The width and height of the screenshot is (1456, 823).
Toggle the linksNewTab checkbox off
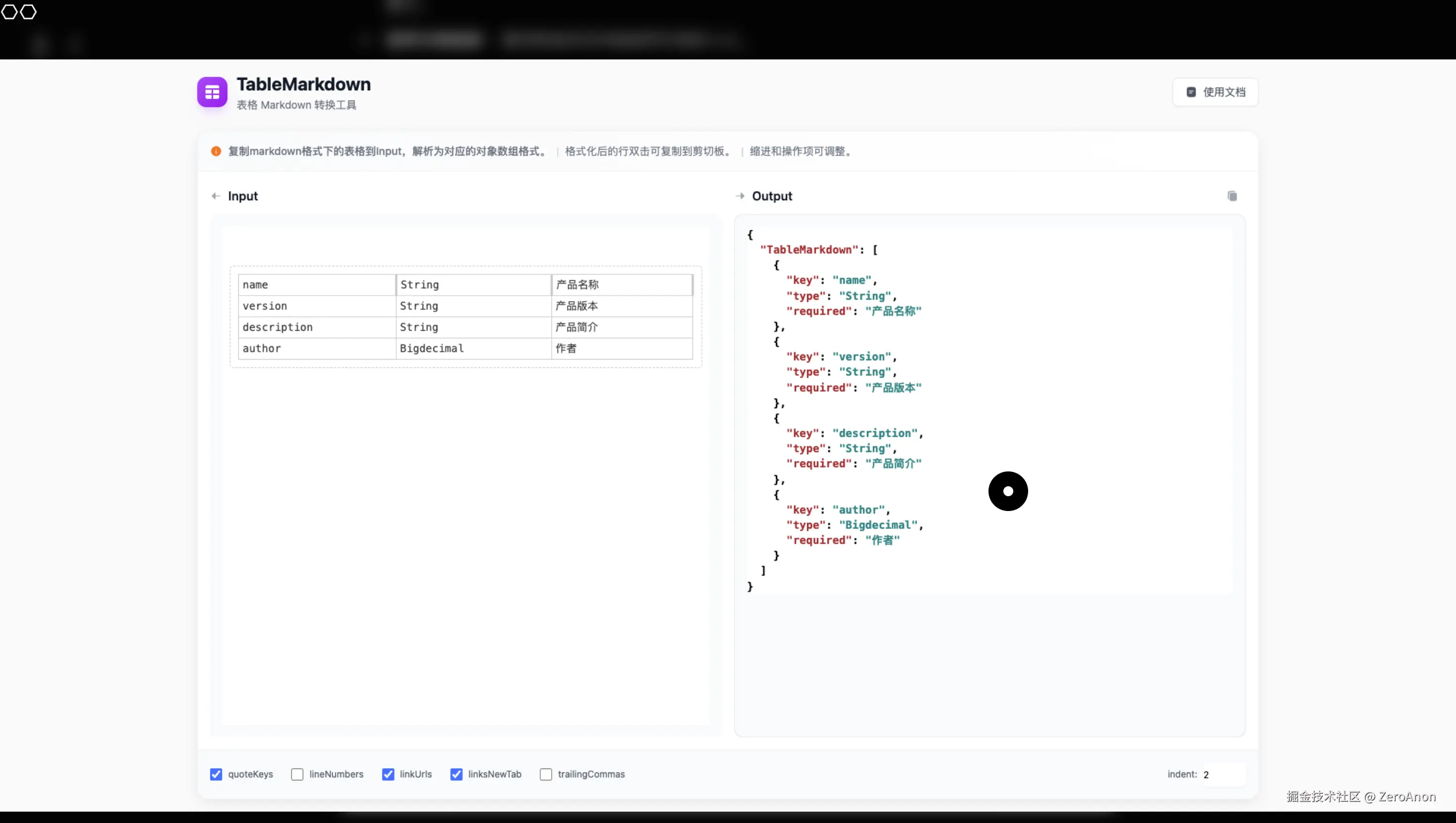pos(456,774)
